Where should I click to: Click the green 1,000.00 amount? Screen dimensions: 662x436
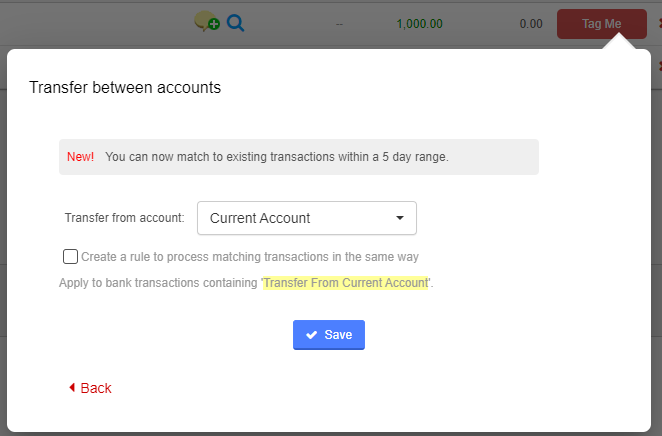[x=419, y=24]
